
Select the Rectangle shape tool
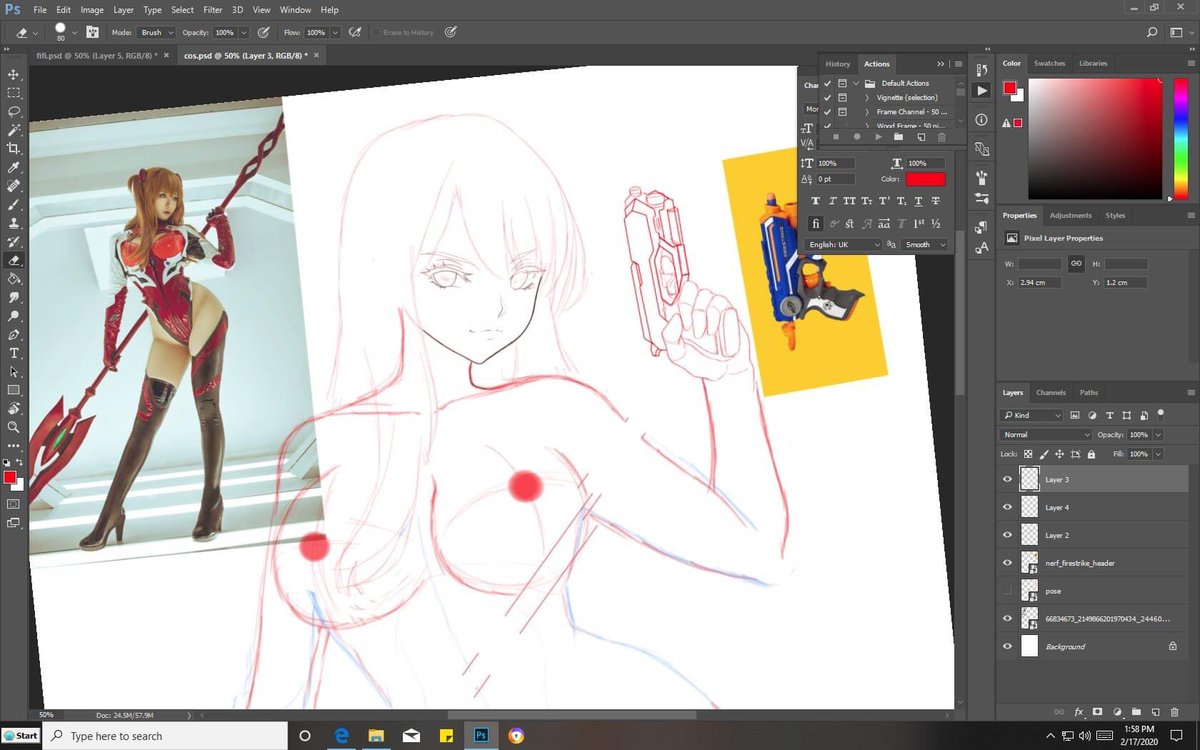(x=14, y=390)
